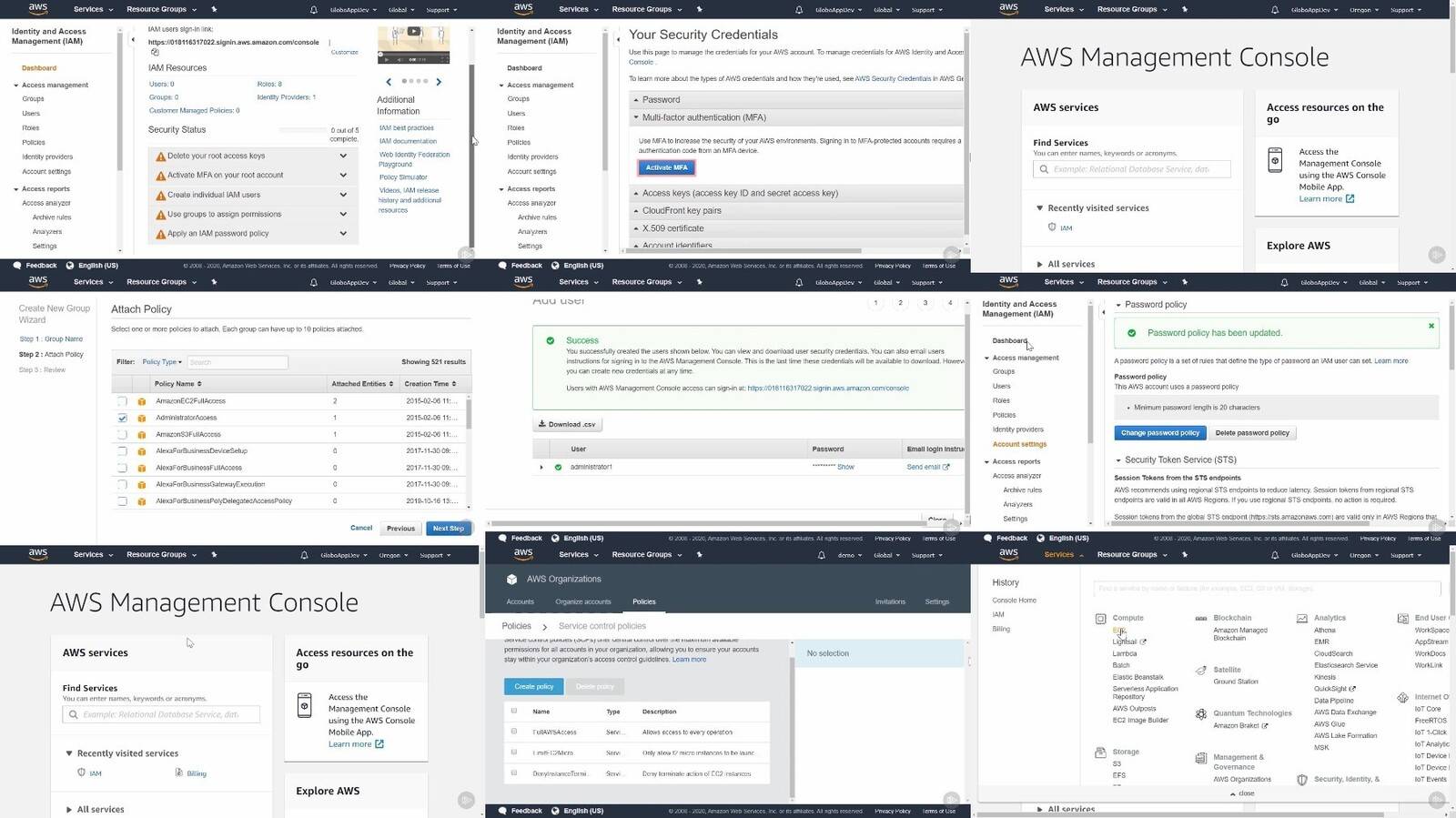Click the copy icon under the IAM sign-in link

click(155, 53)
